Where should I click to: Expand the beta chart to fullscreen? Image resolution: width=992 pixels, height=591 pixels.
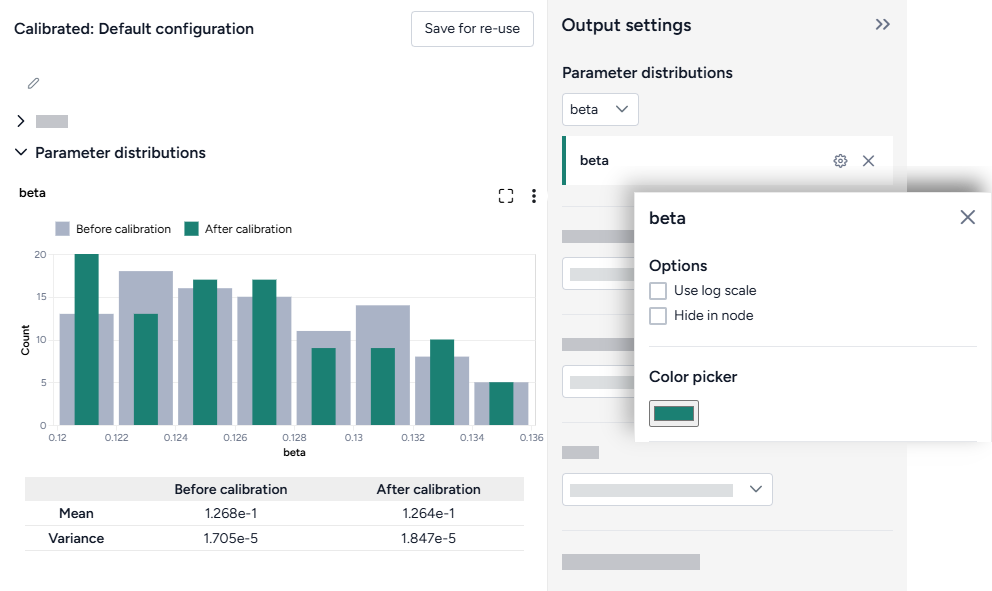[x=506, y=196]
